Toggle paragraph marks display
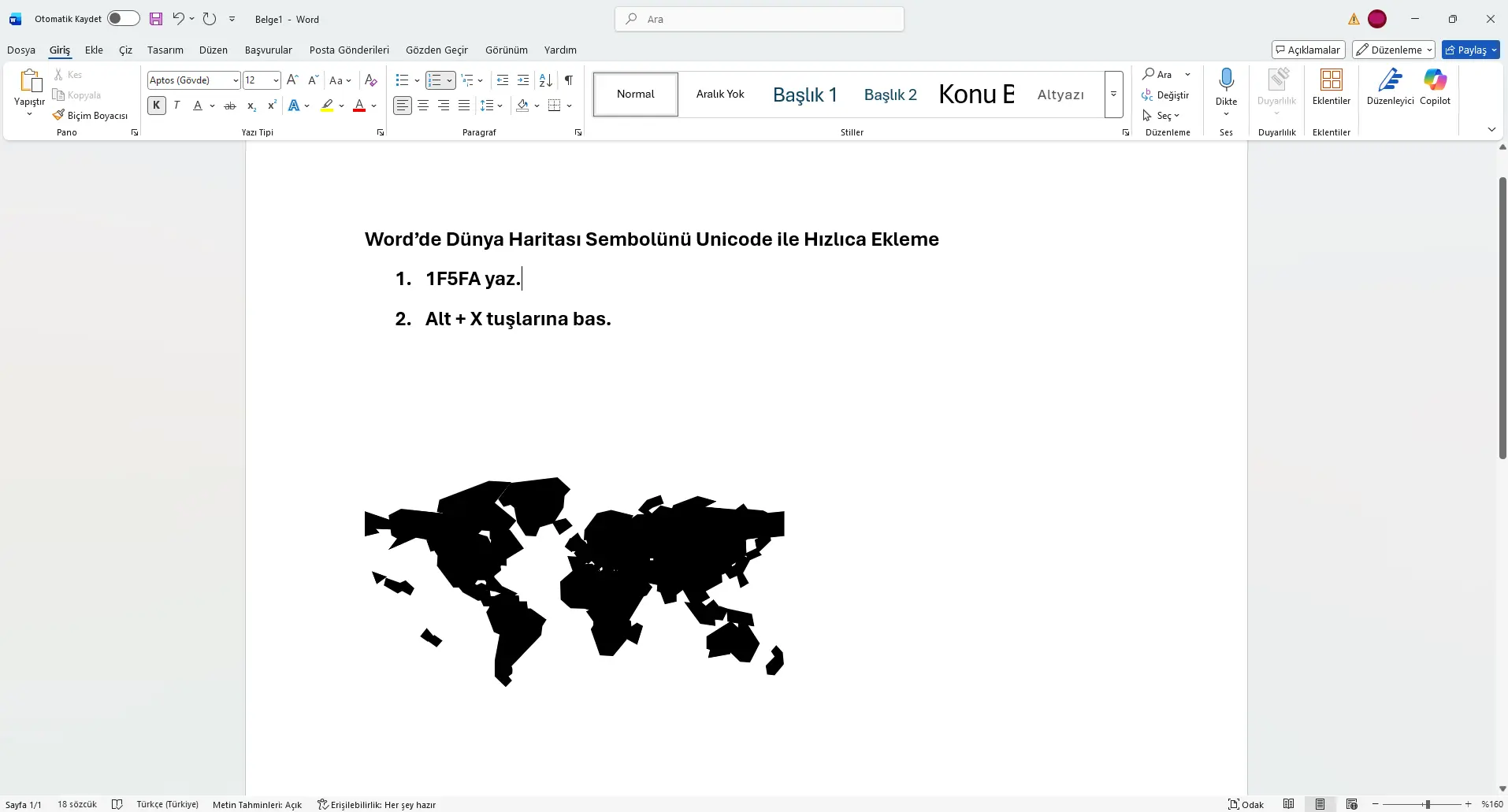This screenshot has width=1508, height=812. 569,80
